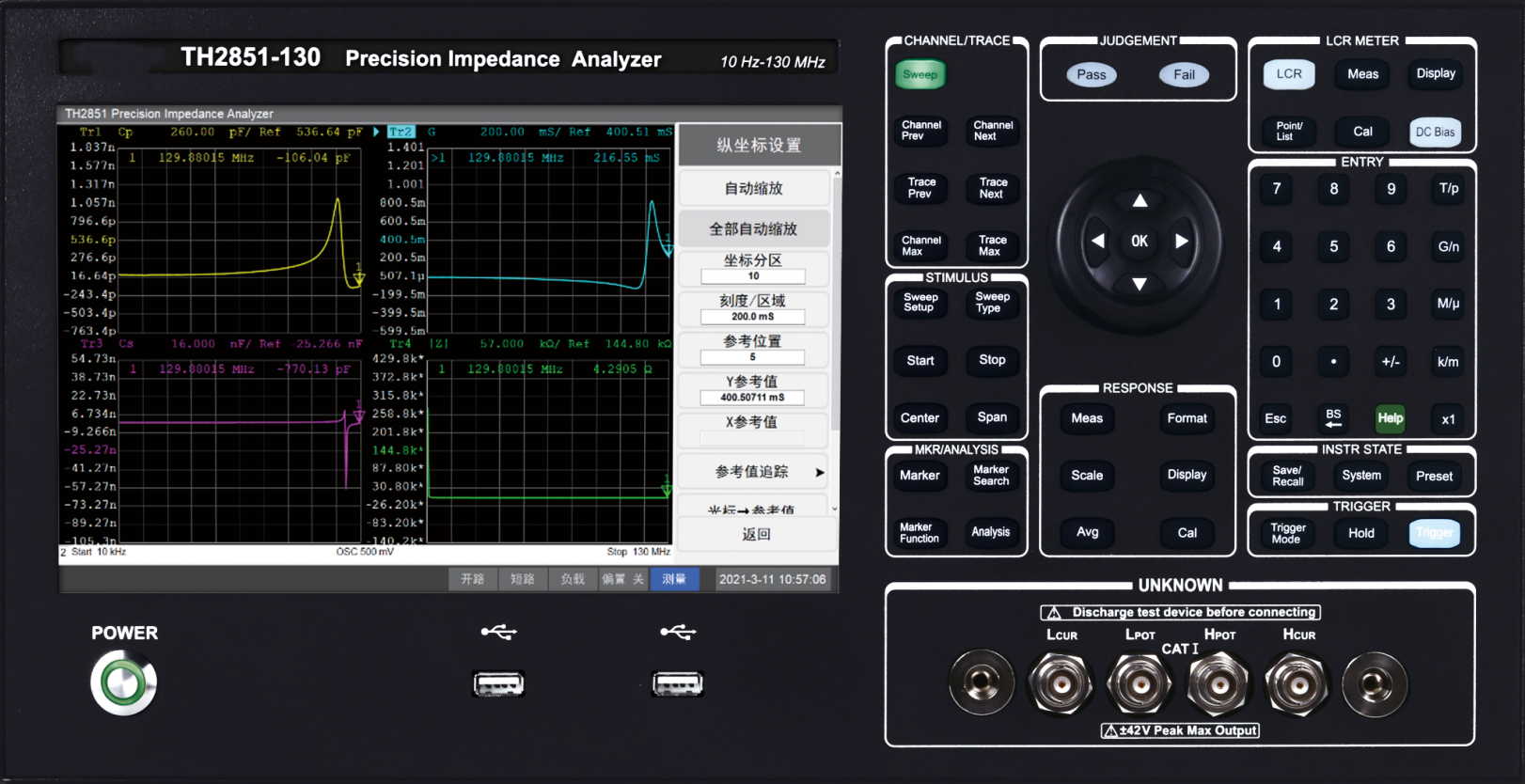The width and height of the screenshot is (1525, 784).
Task: Toggle the DC Bias key
Action: (1435, 132)
